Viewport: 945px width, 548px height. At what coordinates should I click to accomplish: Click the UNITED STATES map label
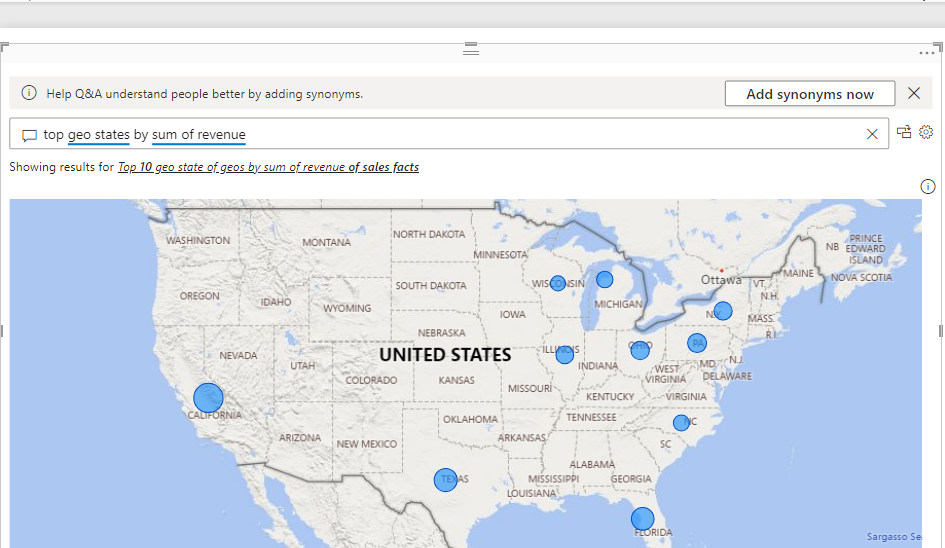[x=445, y=354]
